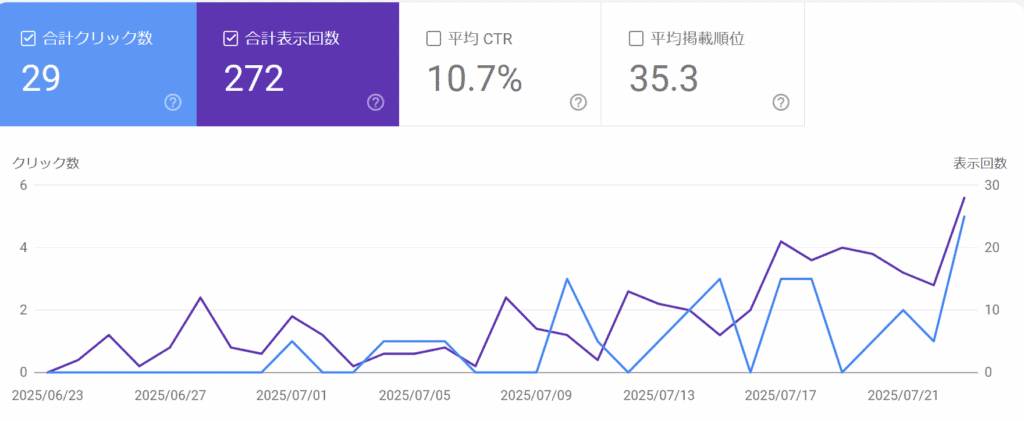Click the purple impressions peak at chart's end
The width and height of the screenshot is (1024, 421).
point(964,197)
